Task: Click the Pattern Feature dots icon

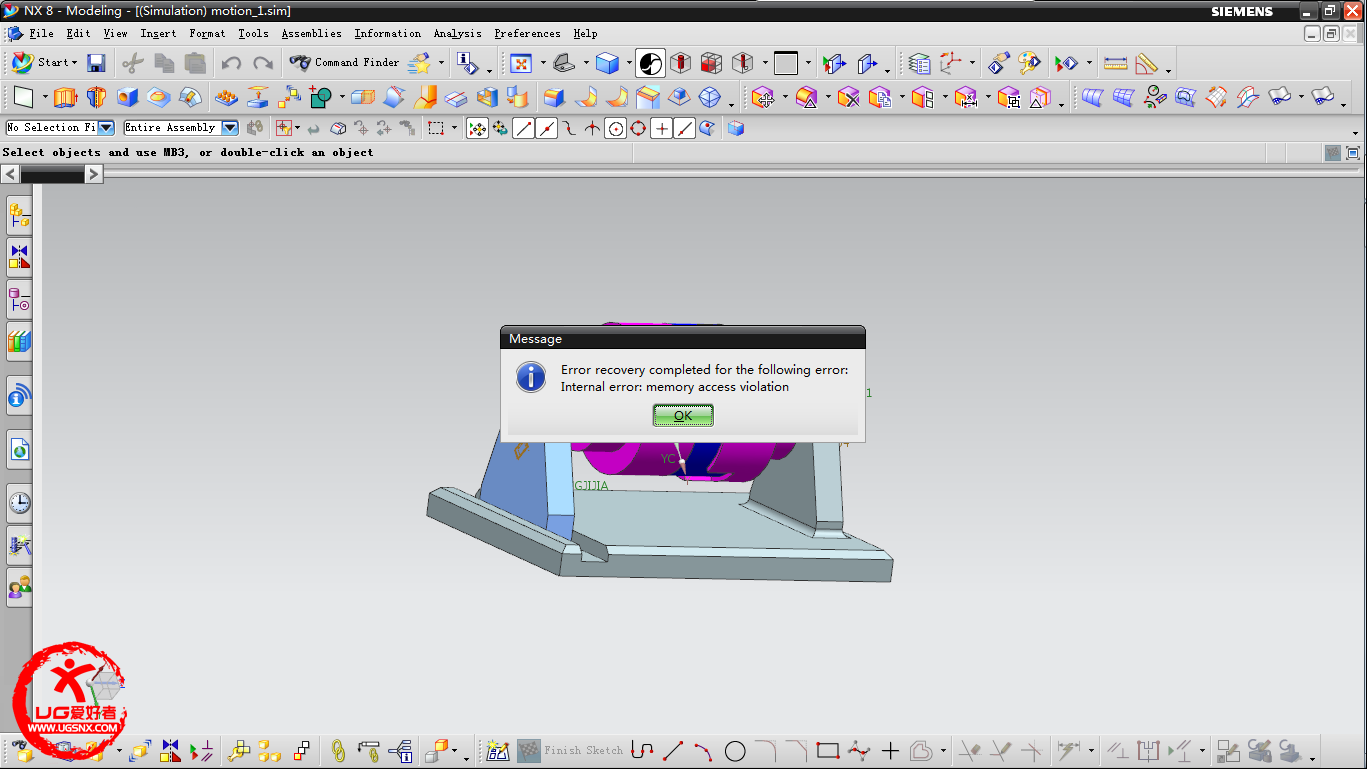Action: click(x=227, y=97)
